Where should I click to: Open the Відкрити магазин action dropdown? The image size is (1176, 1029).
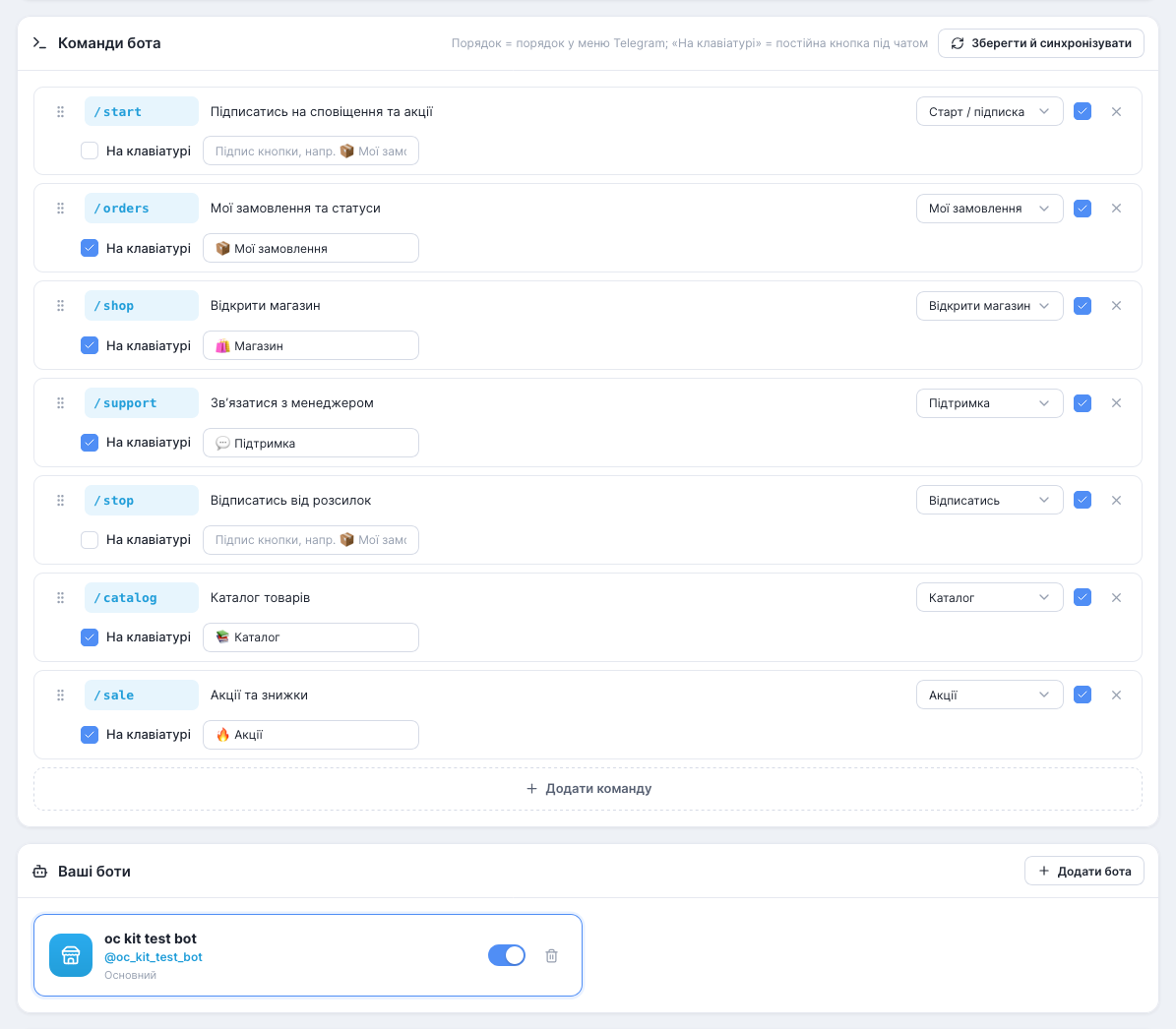click(989, 306)
